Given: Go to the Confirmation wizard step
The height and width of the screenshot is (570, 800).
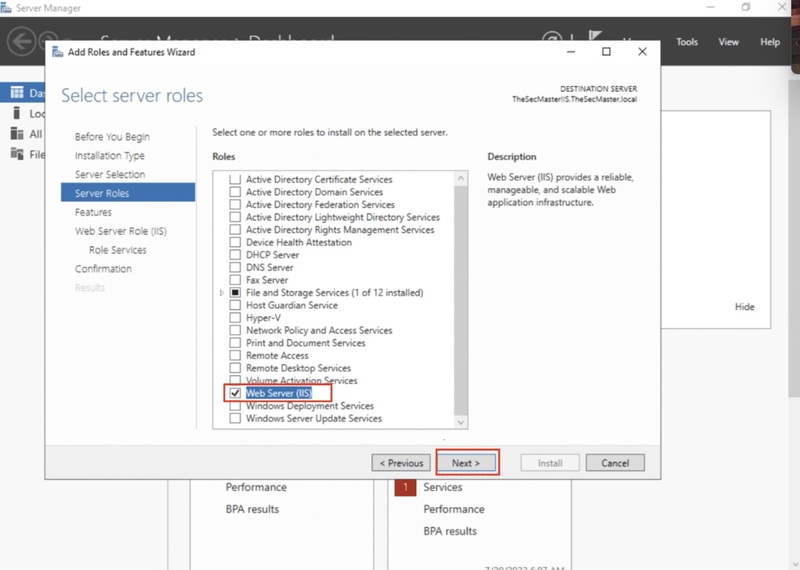Looking at the screenshot, I should point(103,269).
